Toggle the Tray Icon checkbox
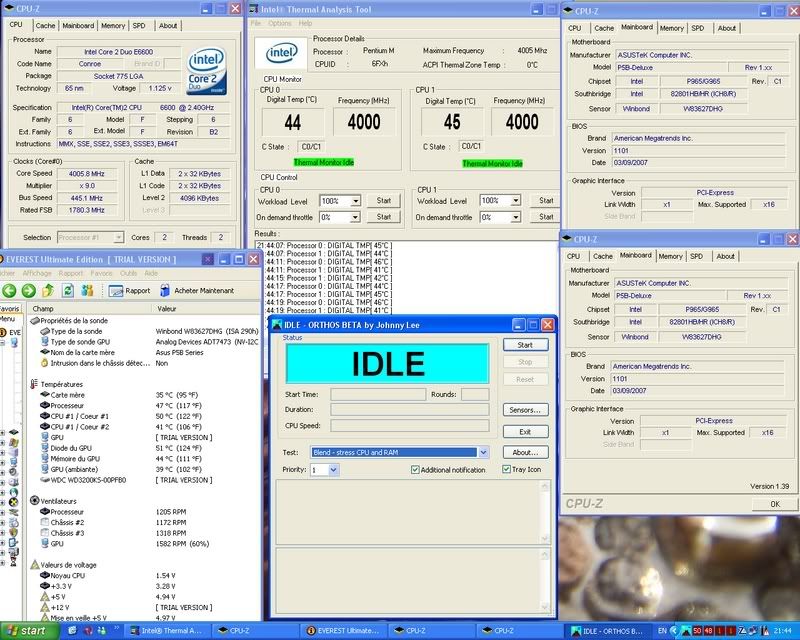The height and width of the screenshot is (640, 800). tap(507, 469)
